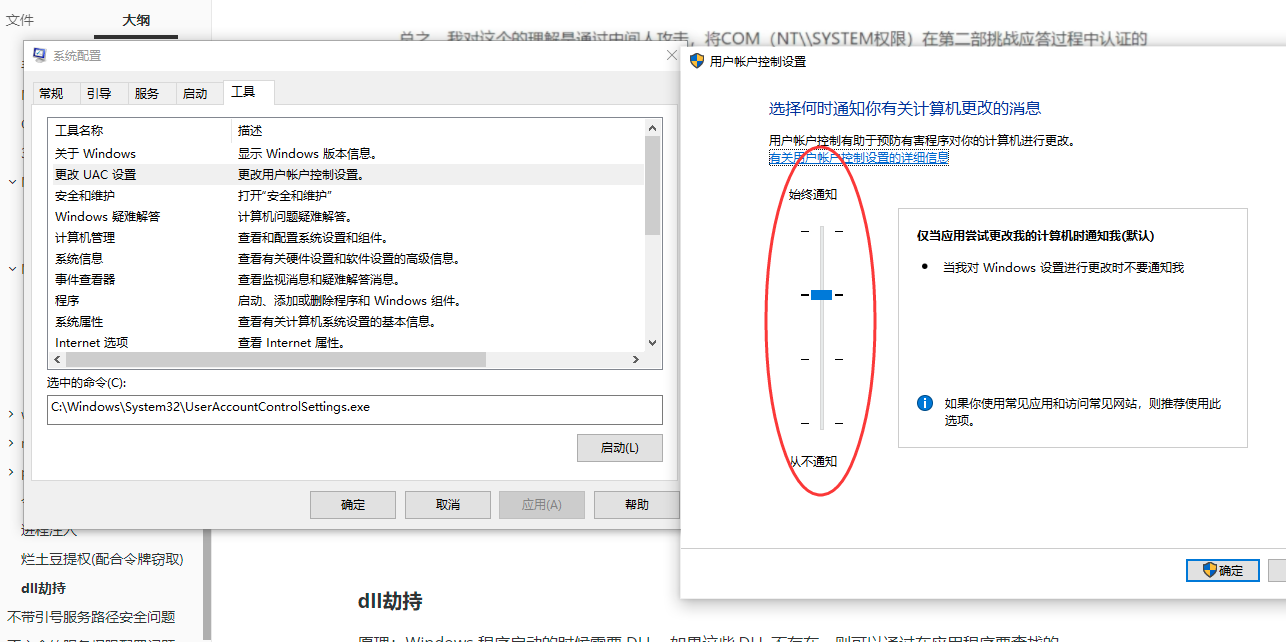Switch the sidebar to the 大纲 tab
Image resolution: width=1286 pixels, height=642 pixels.
(x=136, y=20)
